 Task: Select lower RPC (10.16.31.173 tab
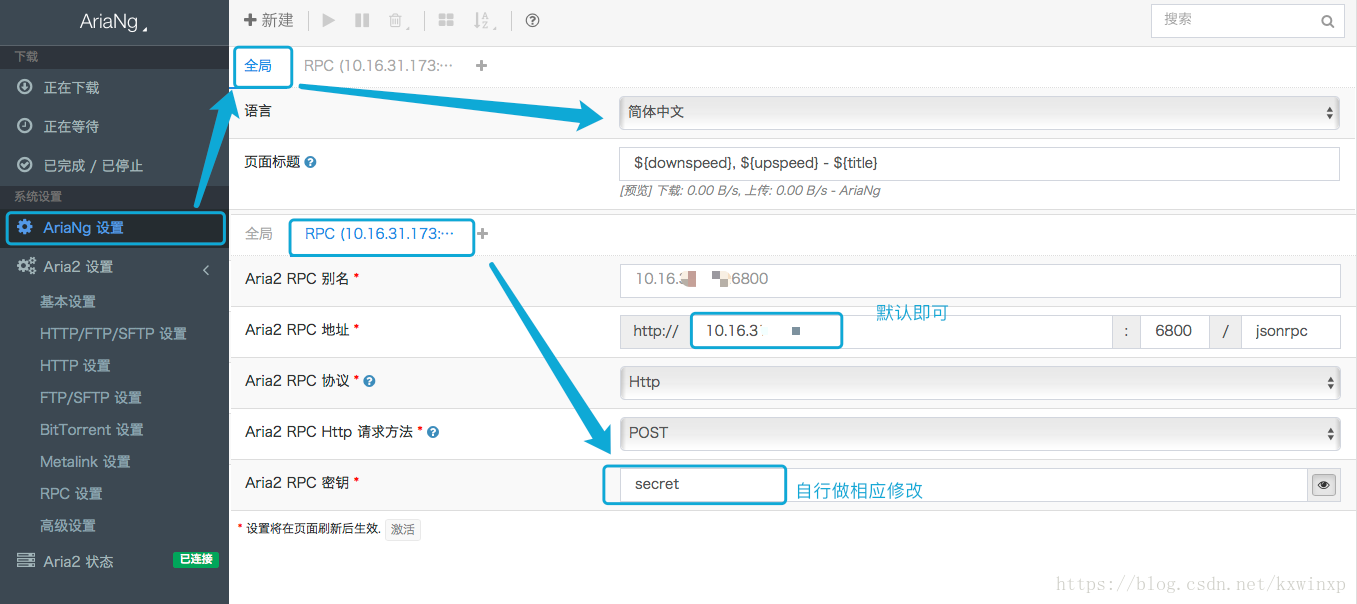coord(379,234)
